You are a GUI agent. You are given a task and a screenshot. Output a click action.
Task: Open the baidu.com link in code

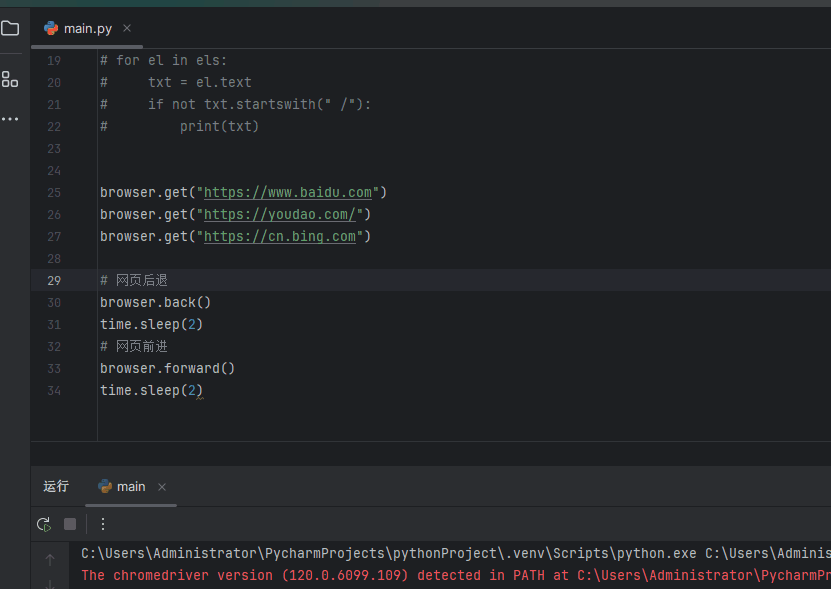point(289,192)
